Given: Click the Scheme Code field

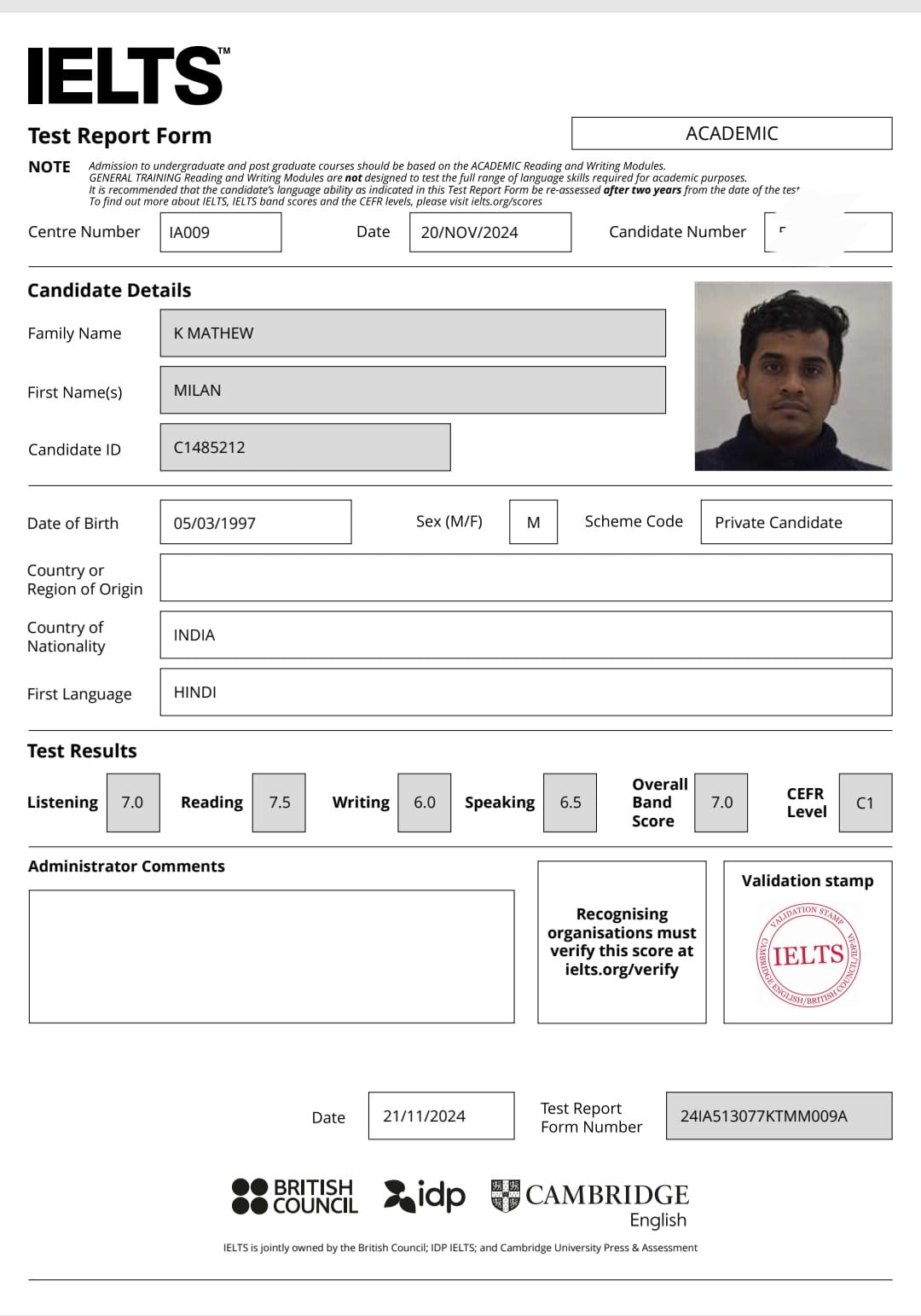Looking at the screenshot, I should 796,522.
